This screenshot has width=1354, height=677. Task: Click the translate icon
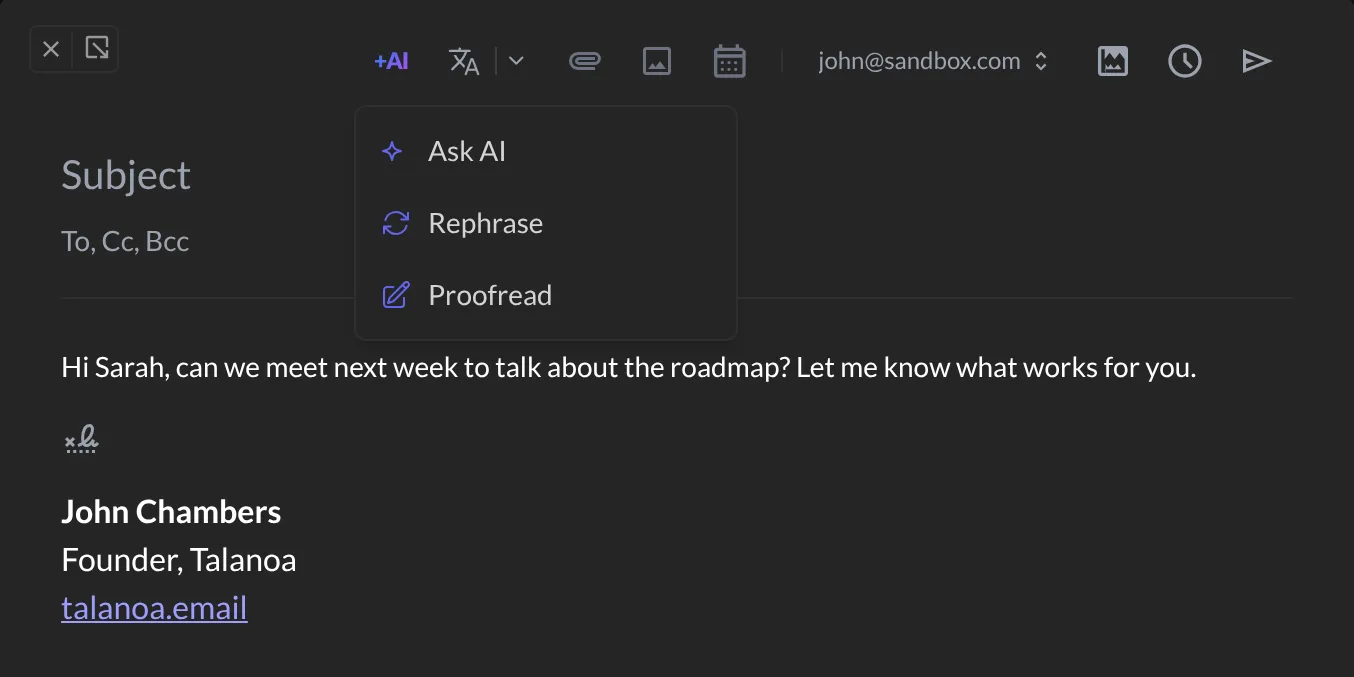coord(464,61)
